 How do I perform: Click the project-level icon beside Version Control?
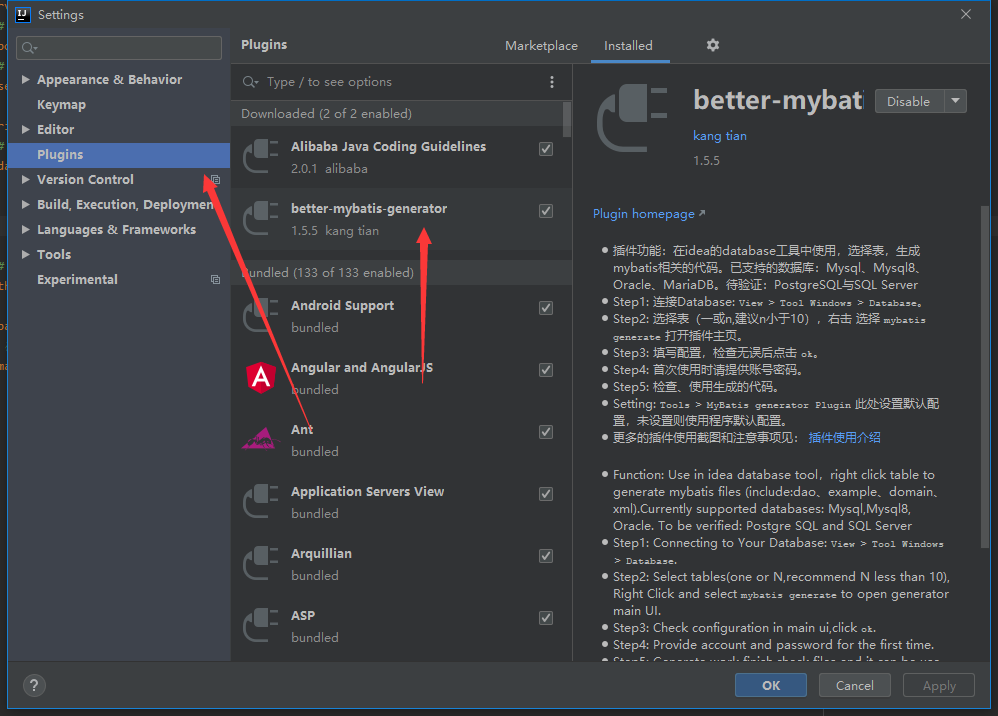coord(216,179)
